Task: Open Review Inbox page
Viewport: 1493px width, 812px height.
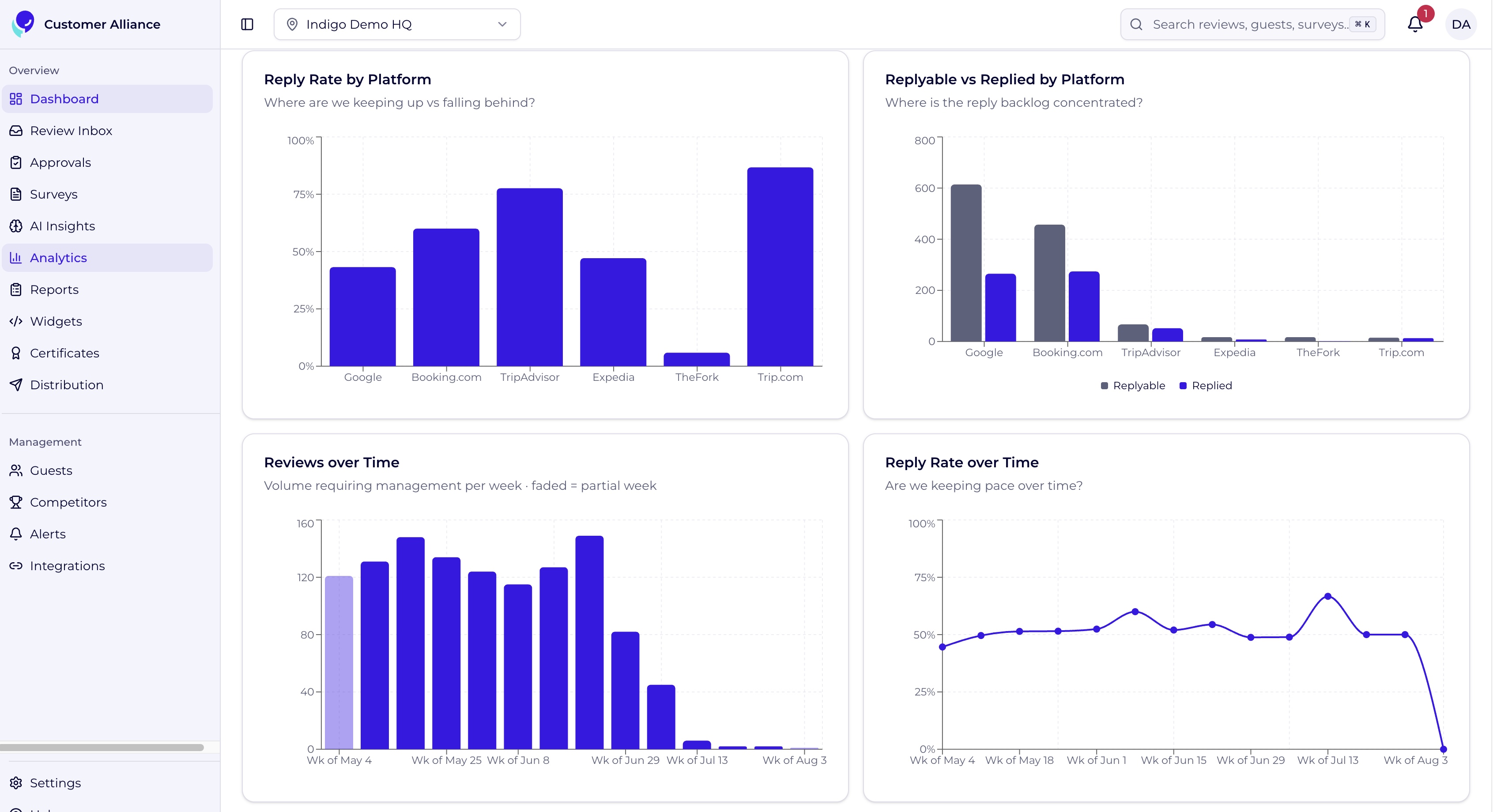Action: [x=107, y=131]
